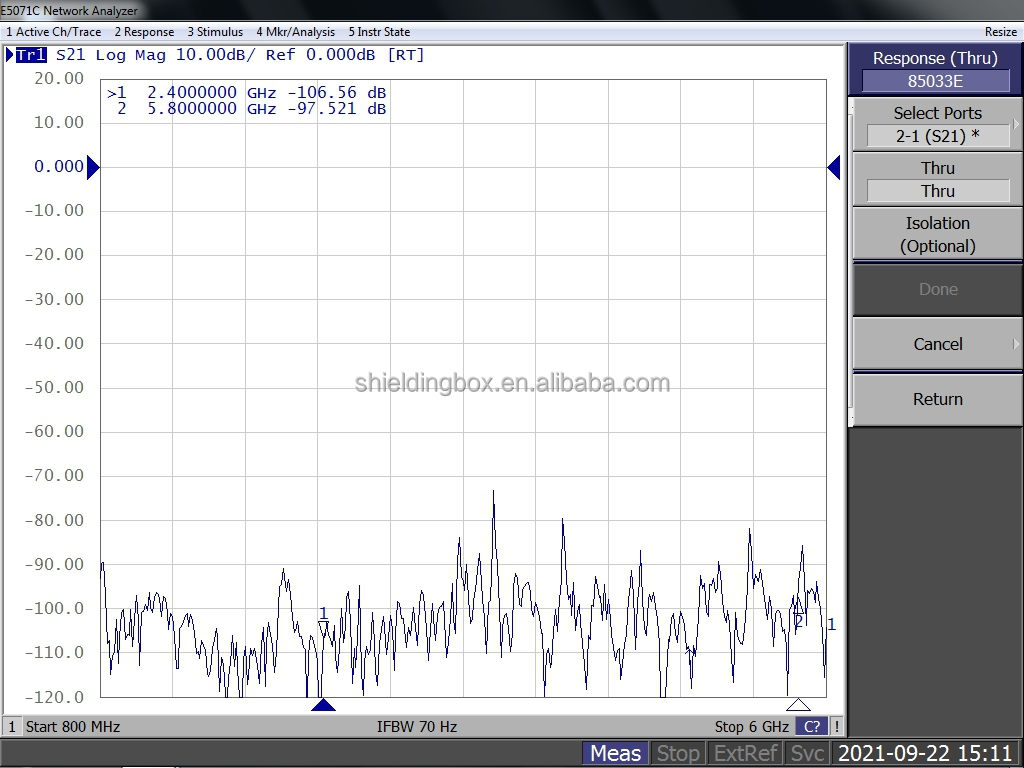
Task: Open the 4 Mkr/Analysis menu
Action: pyautogui.click(x=295, y=32)
